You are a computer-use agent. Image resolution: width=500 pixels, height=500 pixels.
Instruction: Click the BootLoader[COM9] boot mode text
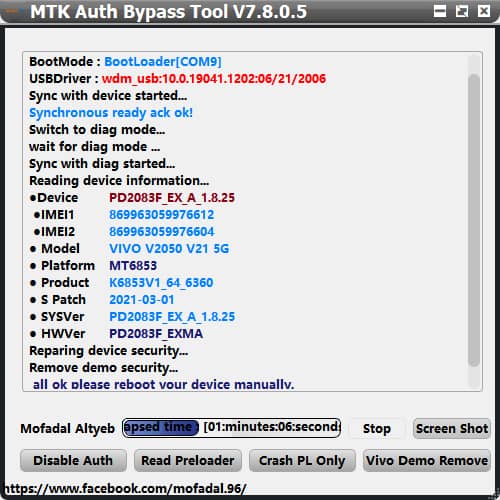point(163,62)
